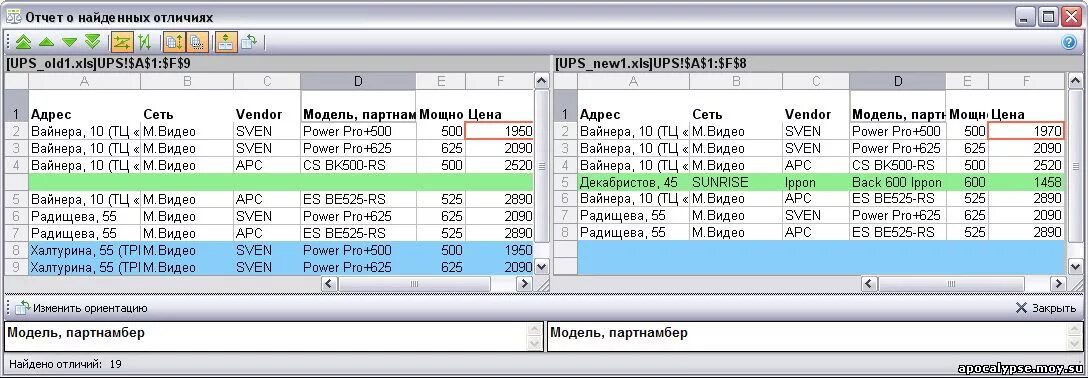This screenshot has width=1088, height=378.
Task: Minimize the report window
Action: (x=1027, y=17)
